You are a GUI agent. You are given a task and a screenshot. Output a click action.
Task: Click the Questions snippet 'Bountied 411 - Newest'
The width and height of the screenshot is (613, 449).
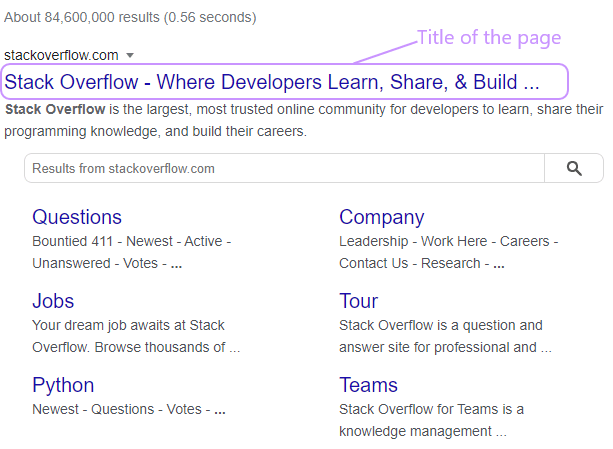tap(131, 252)
